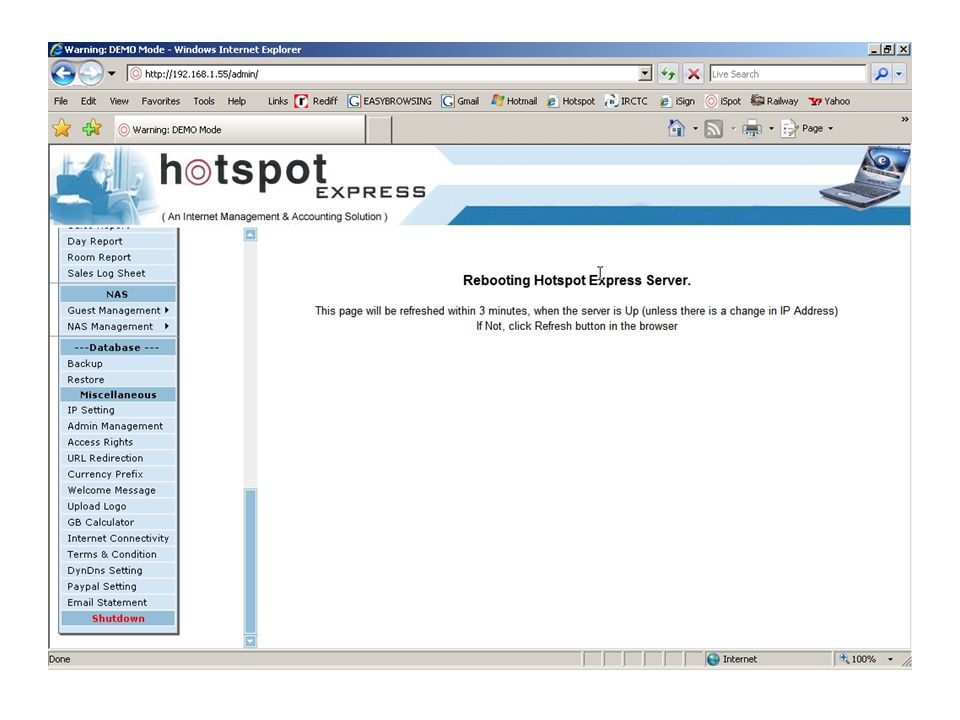The height and width of the screenshot is (720, 960).
Task: Click the green Refresh arrows icon
Action: (668, 74)
